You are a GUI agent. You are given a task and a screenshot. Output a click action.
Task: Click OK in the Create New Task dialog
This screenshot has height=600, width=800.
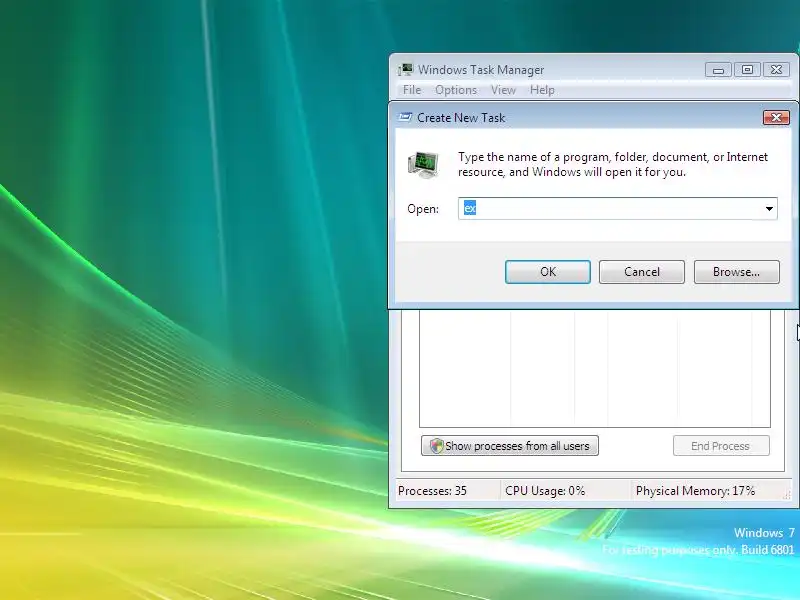(547, 272)
